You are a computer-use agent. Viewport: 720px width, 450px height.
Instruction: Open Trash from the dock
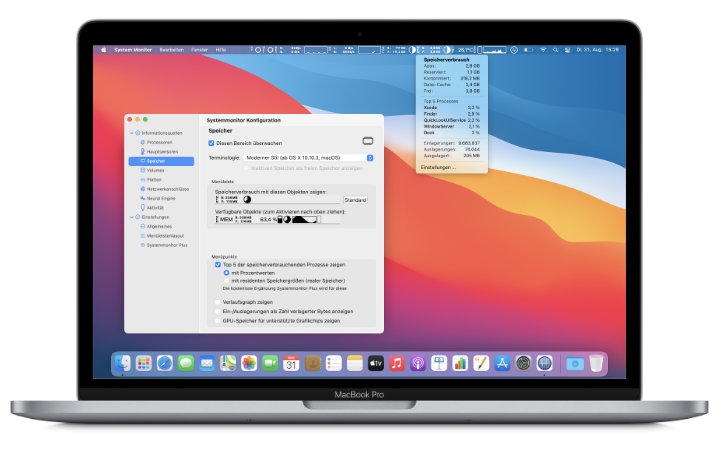(x=596, y=364)
